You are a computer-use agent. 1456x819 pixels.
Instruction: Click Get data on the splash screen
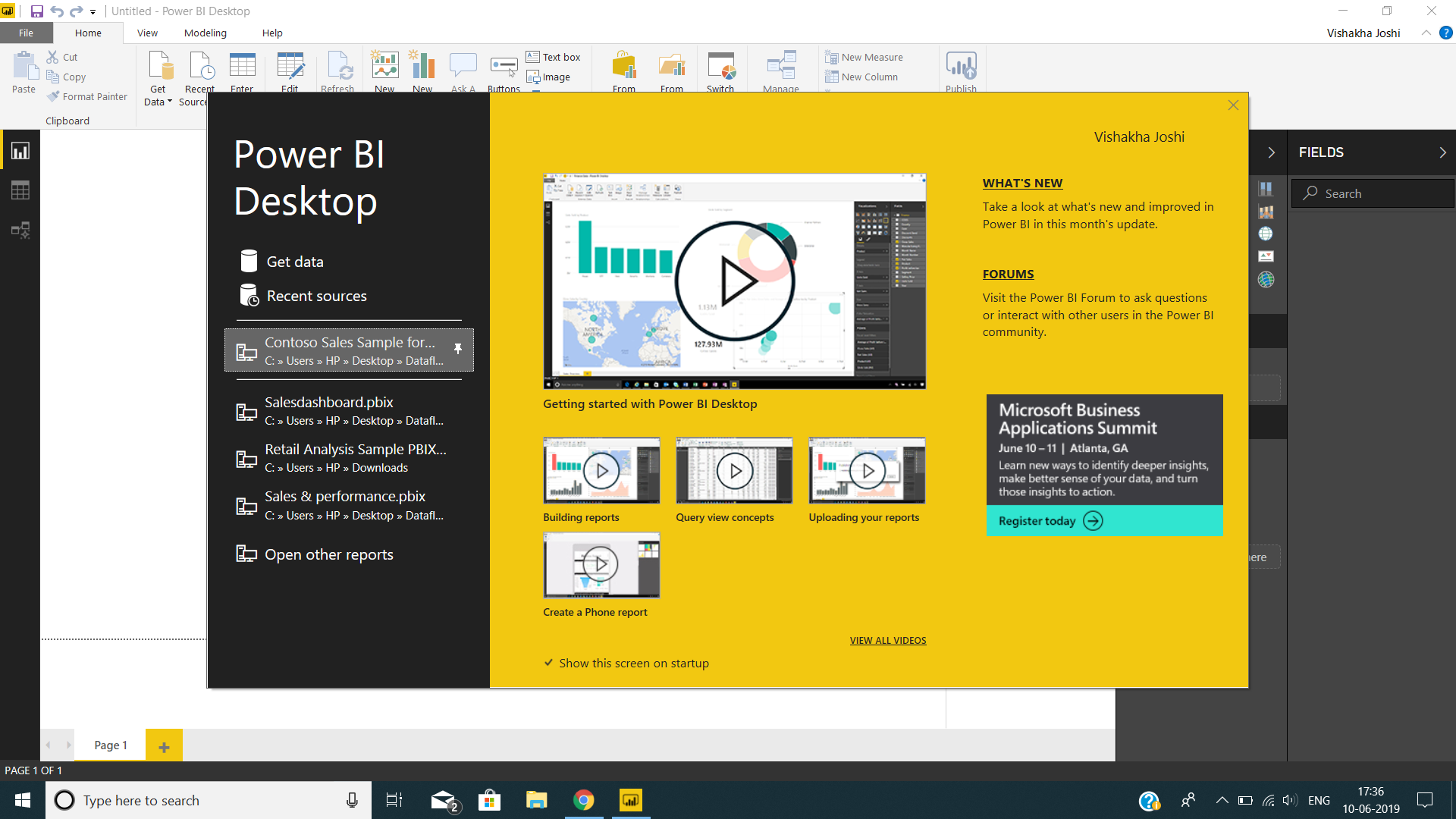tap(281, 262)
